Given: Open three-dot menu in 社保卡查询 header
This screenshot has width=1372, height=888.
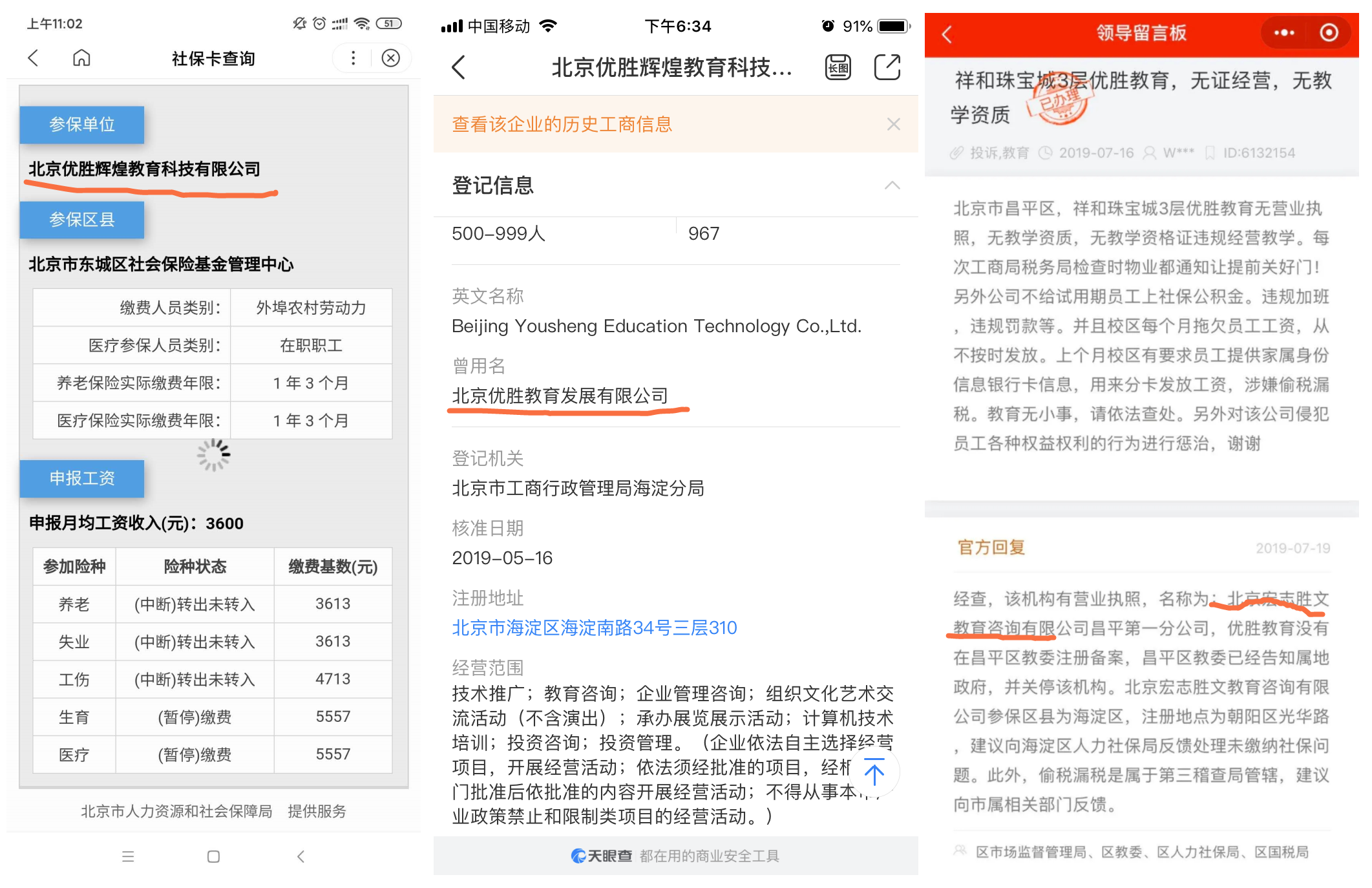Looking at the screenshot, I should [x=353, y=58].
